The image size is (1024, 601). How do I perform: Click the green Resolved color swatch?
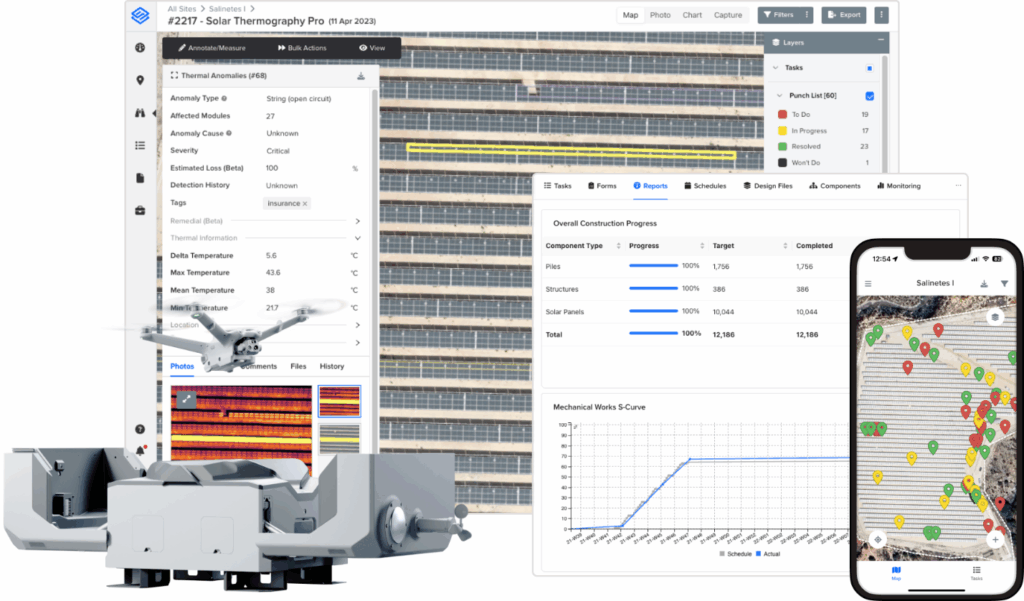coord(782,146)
